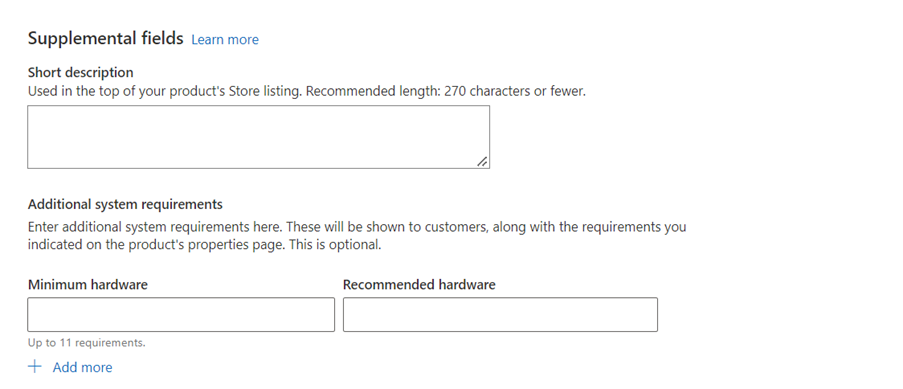Click the Short description label
The width and height of the screenshot is (903, 389).
81,72
